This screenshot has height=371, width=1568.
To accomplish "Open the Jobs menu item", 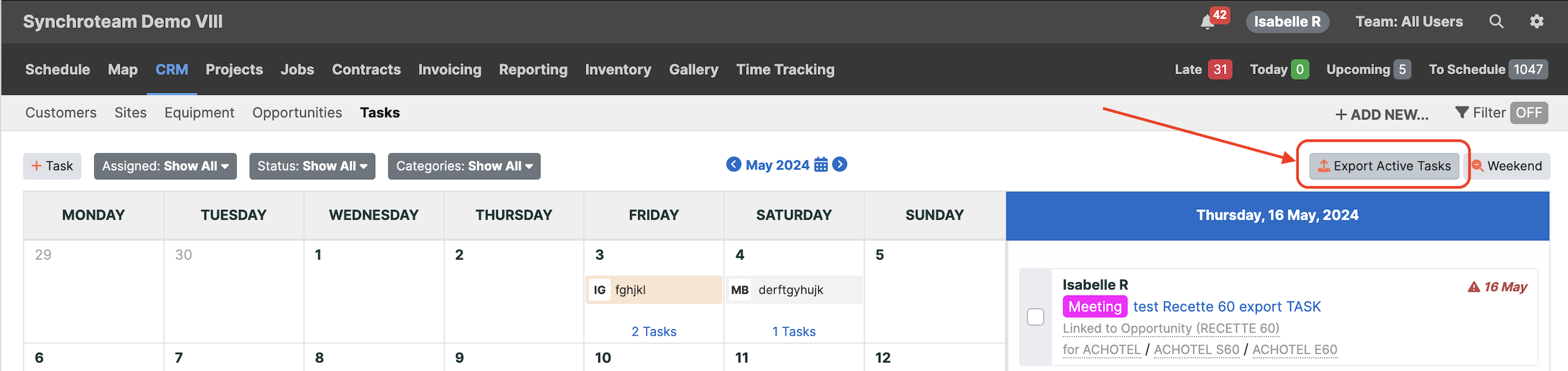I will point(297,70).
